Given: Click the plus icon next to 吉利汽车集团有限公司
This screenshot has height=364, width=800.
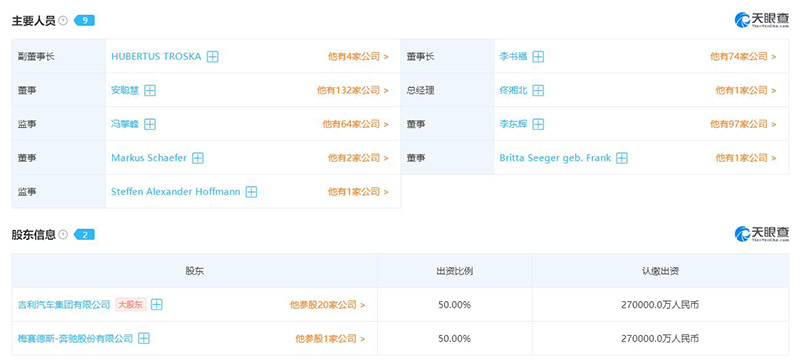Looking at the screenshot, I should (x=157, y=305).
